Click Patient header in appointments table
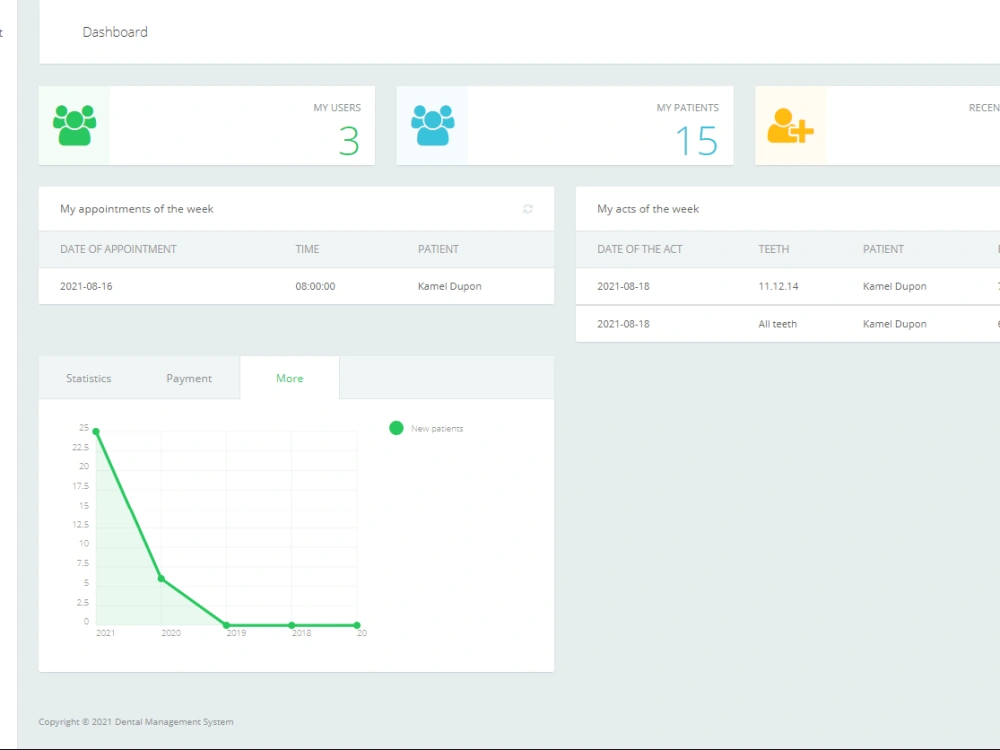The image size is (1000, 750). pyautogui.click(x=438, y=249)
